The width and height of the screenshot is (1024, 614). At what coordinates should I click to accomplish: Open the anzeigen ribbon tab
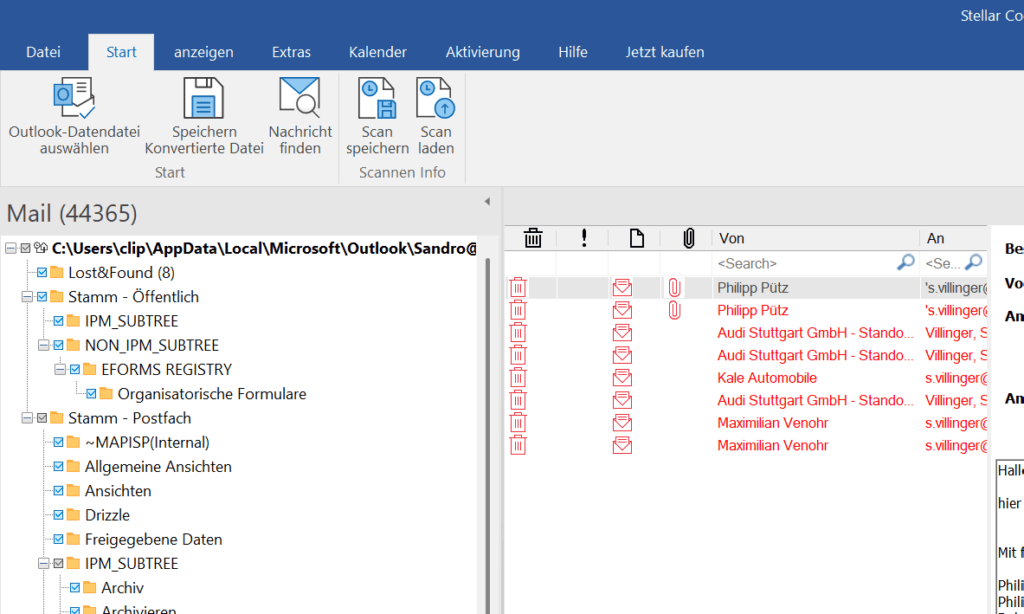(204, 52)
